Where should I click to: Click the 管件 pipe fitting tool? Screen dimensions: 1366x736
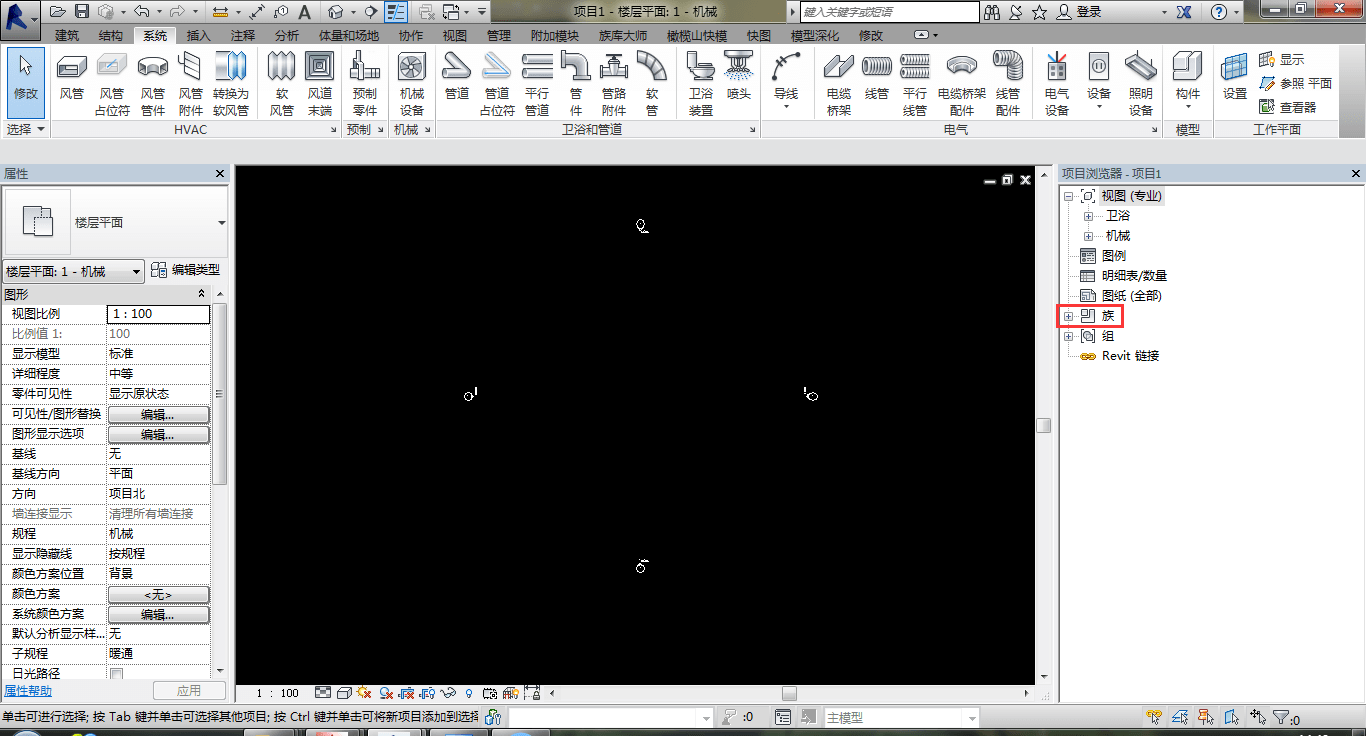575,83
